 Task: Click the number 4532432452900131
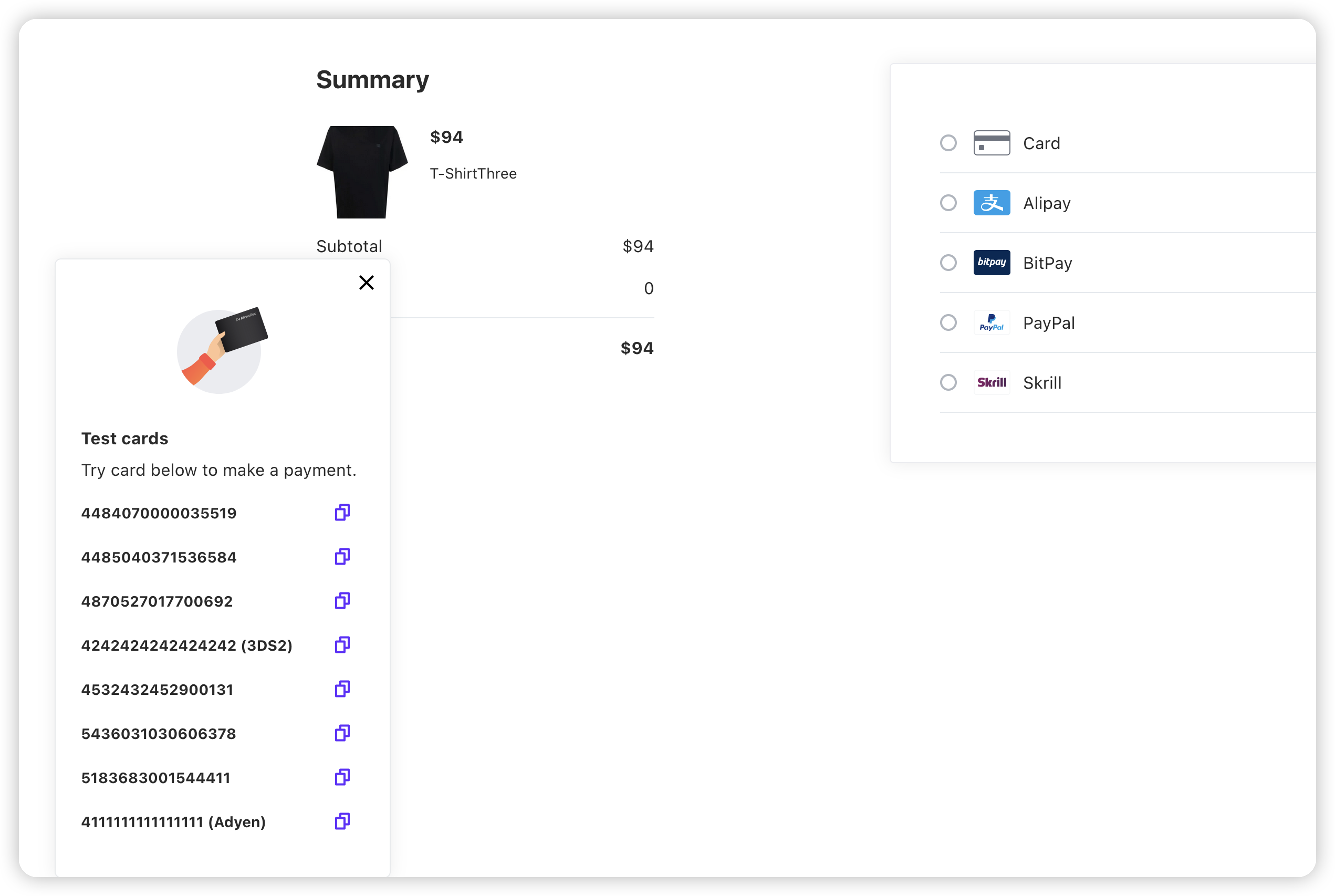click(x=157, y=690)
